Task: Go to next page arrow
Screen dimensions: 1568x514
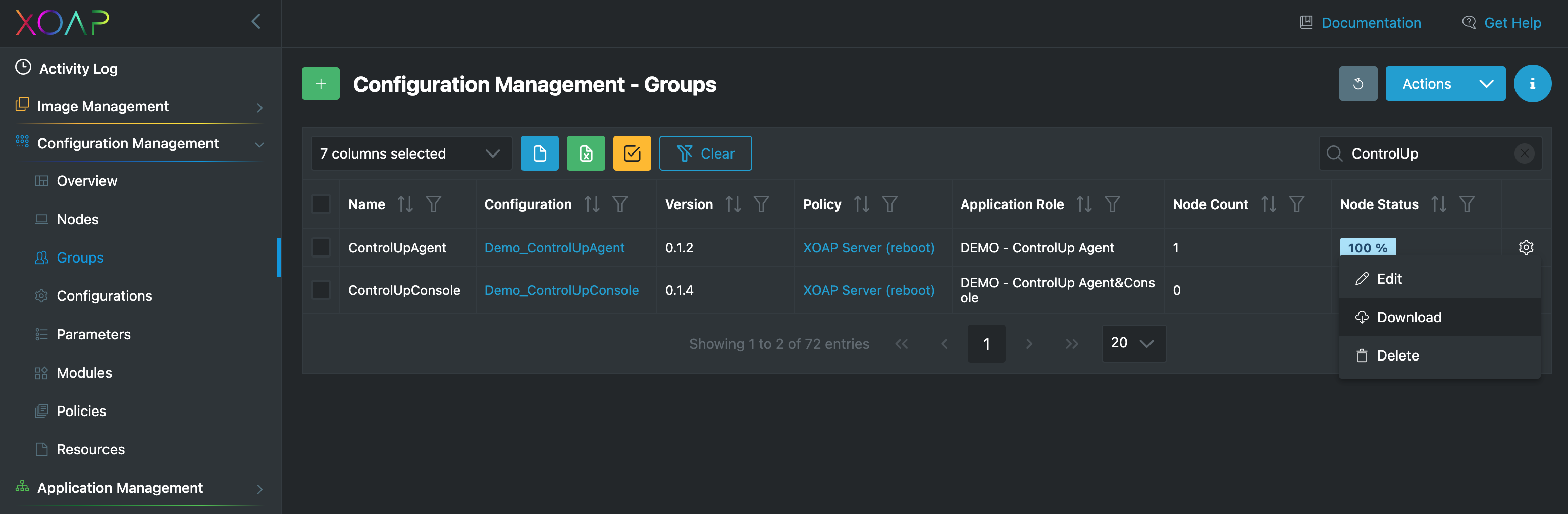Action: click(x=1029, y=344)
